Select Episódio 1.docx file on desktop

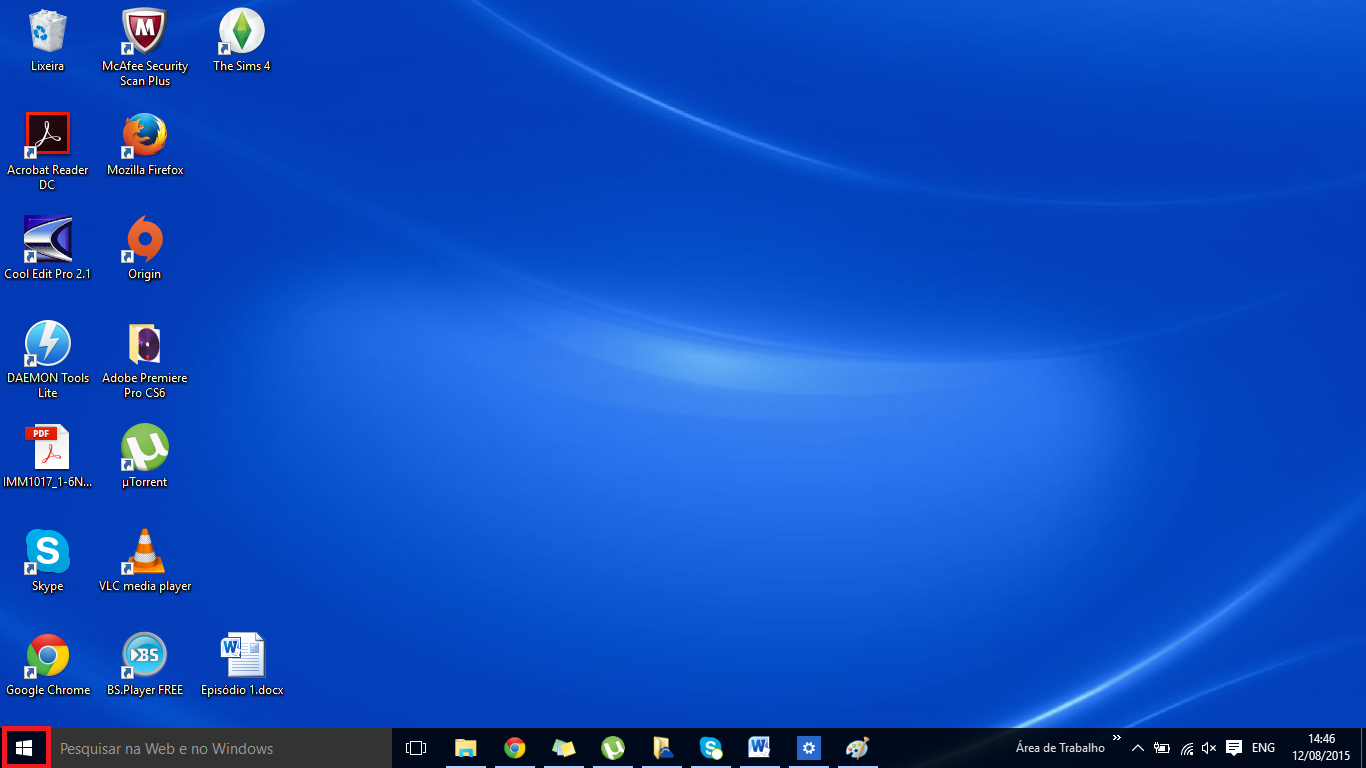(241, 665)
